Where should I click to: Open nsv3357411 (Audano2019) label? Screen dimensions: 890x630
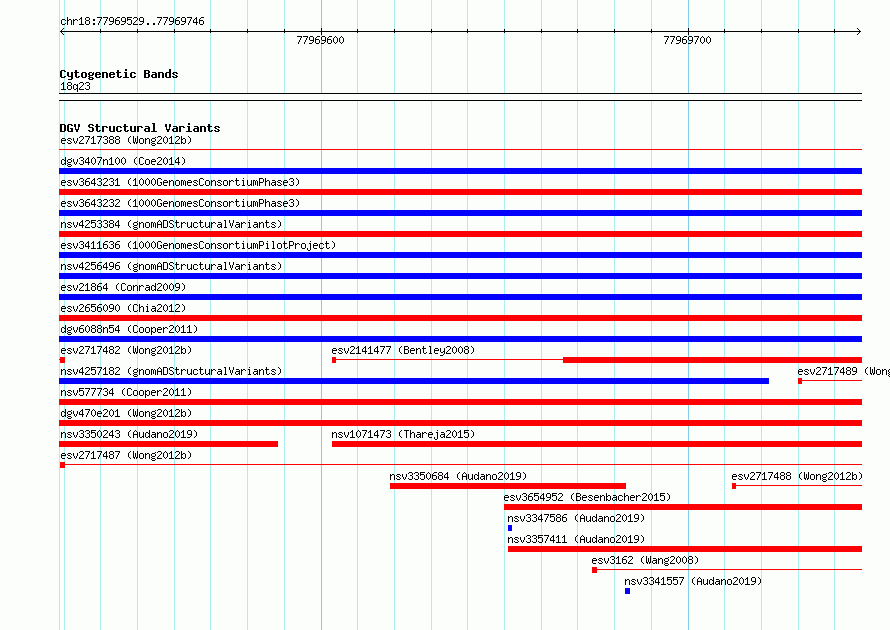[x=576, y=539]
